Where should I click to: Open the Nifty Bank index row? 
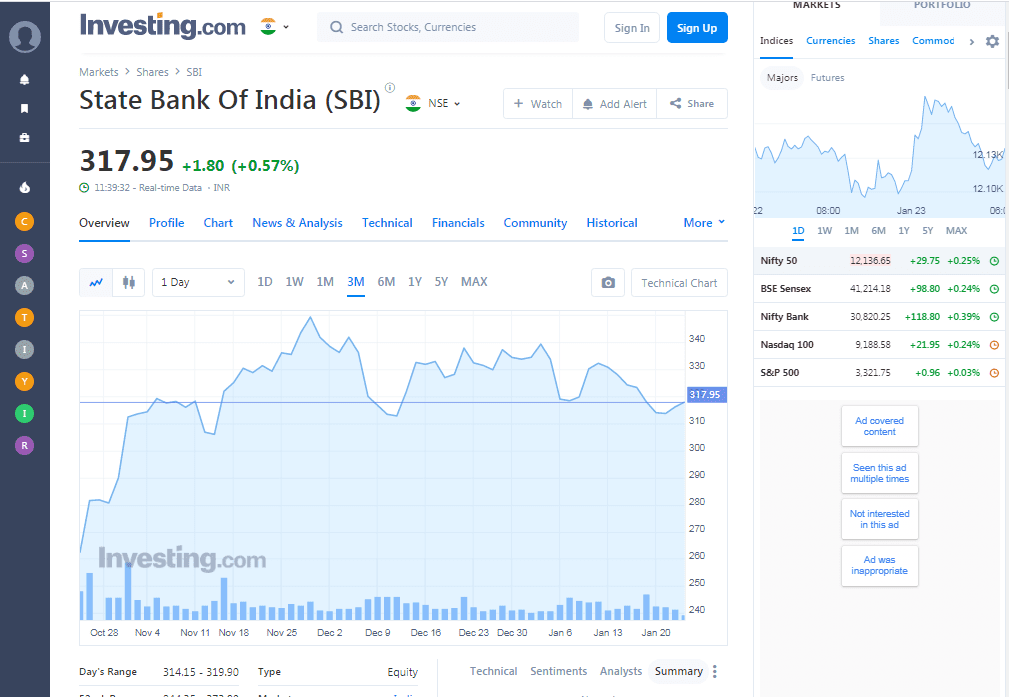[880, 317]
